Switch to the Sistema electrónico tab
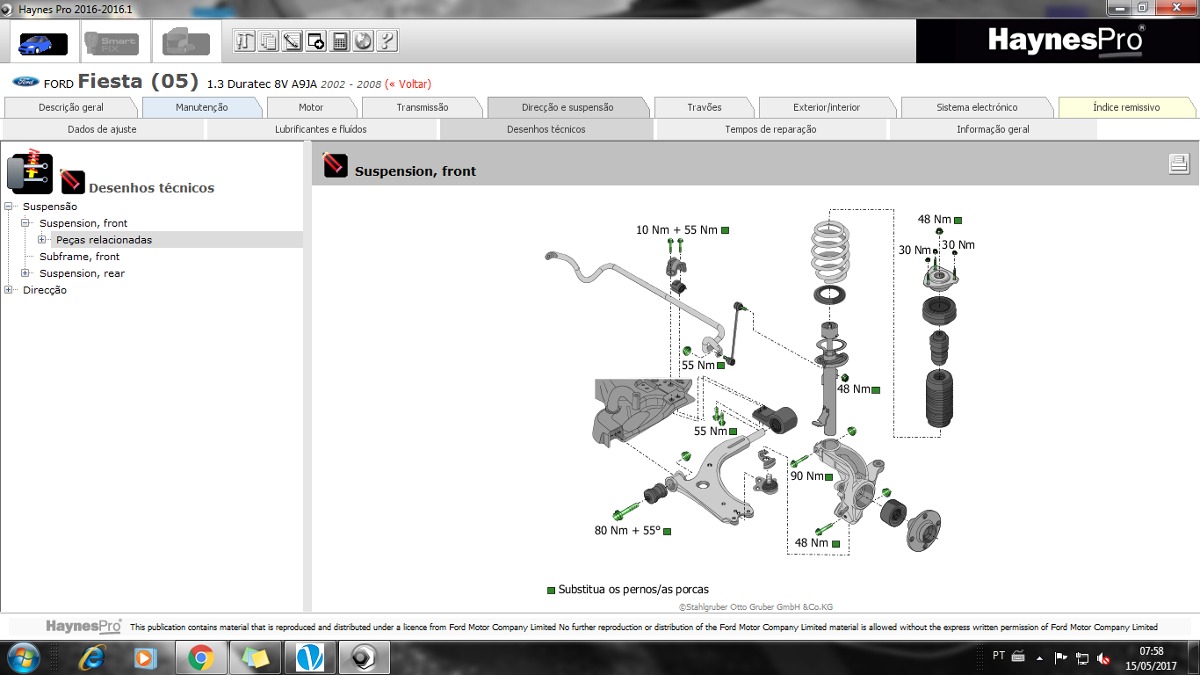 point(977,107)
